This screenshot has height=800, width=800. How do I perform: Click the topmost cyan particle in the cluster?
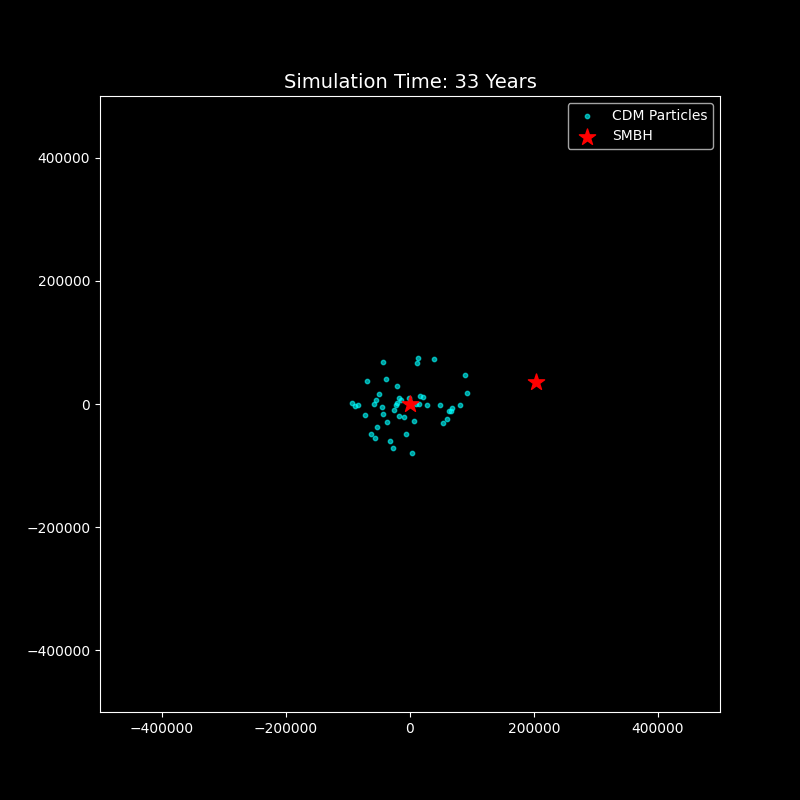pyautogui.click(x=418, y=358)
